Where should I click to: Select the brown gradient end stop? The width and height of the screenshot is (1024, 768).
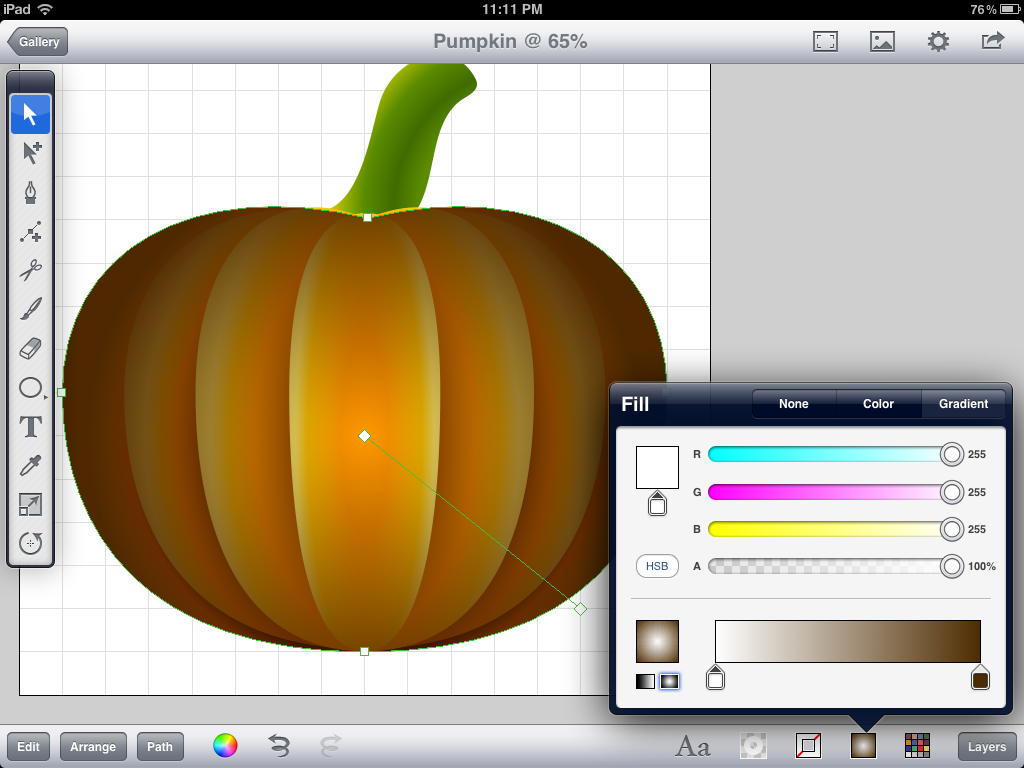click(x=979, y=679)
